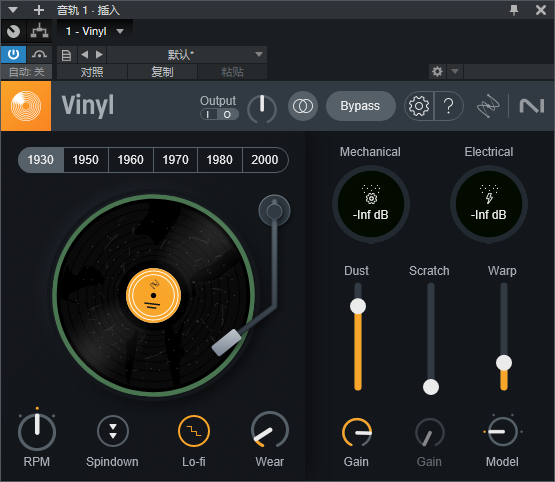Click the 复制 copy button
Viewport: 555px width, 482px height.
coord(162,72)
